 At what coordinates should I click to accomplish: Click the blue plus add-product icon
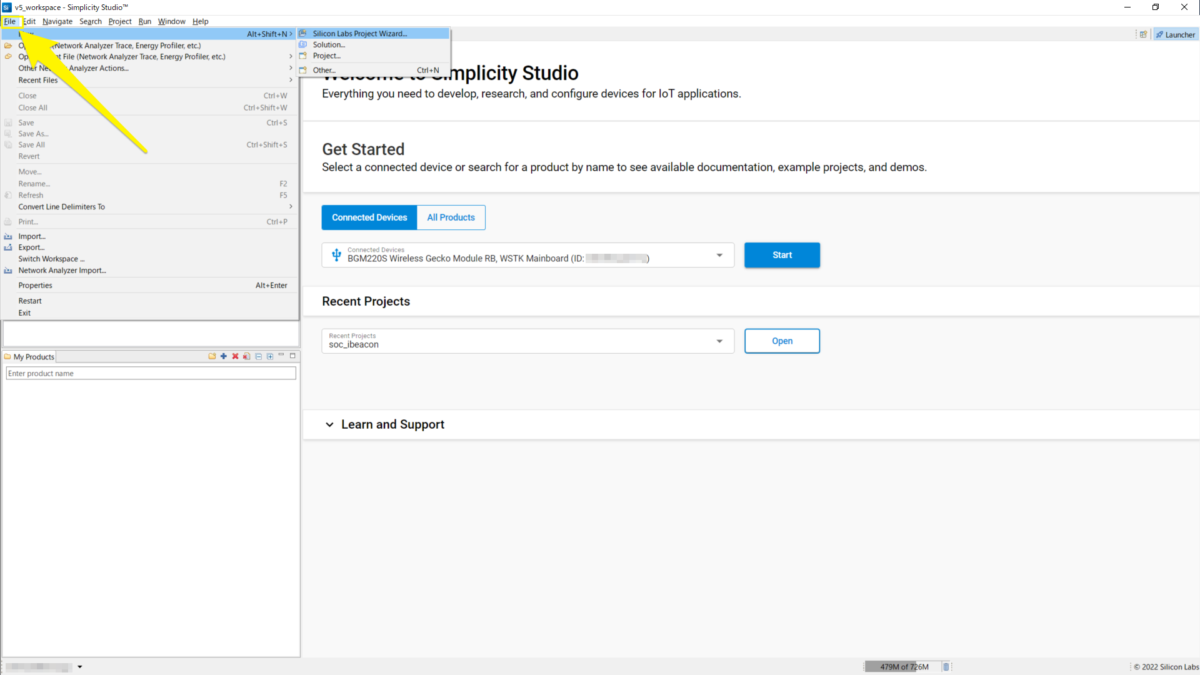(x=223, y=357)
